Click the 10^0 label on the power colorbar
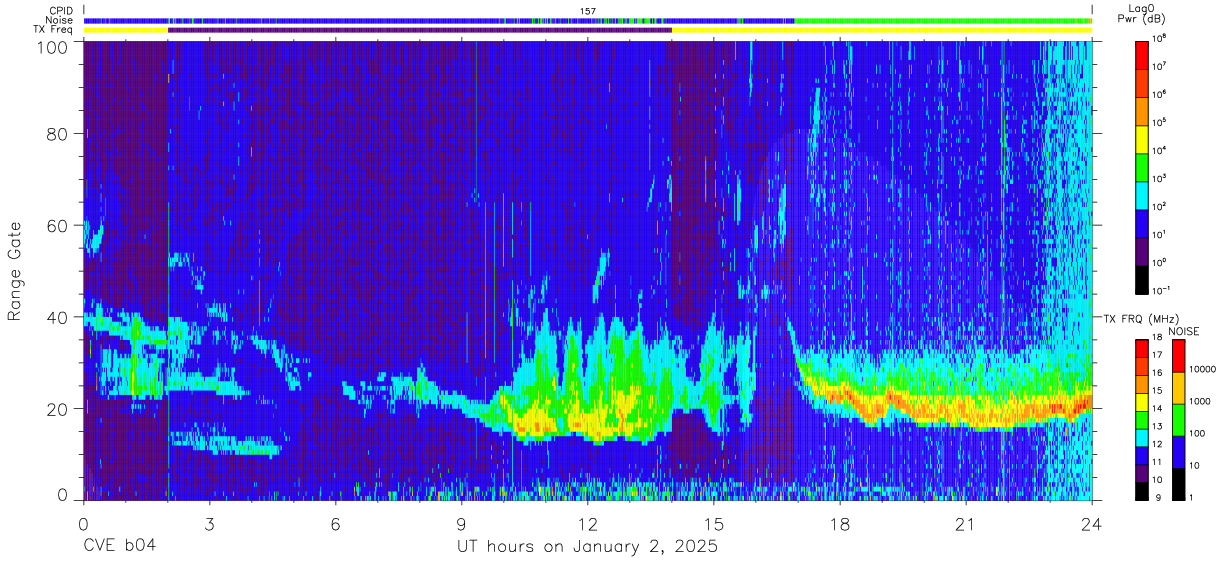Screen dimensions: 1228x567 1159,263
